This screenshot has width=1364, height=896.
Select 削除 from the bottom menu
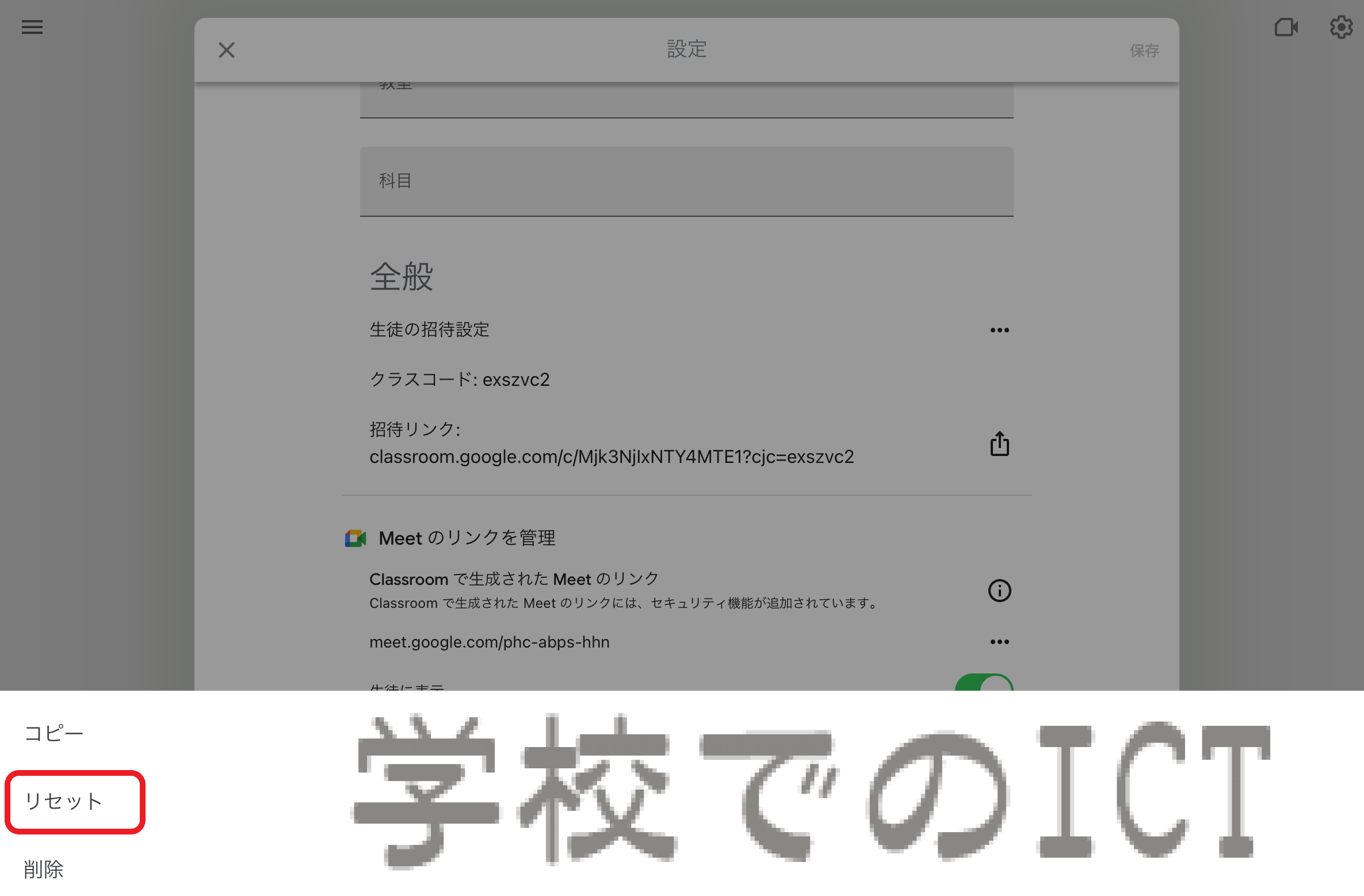44,869
